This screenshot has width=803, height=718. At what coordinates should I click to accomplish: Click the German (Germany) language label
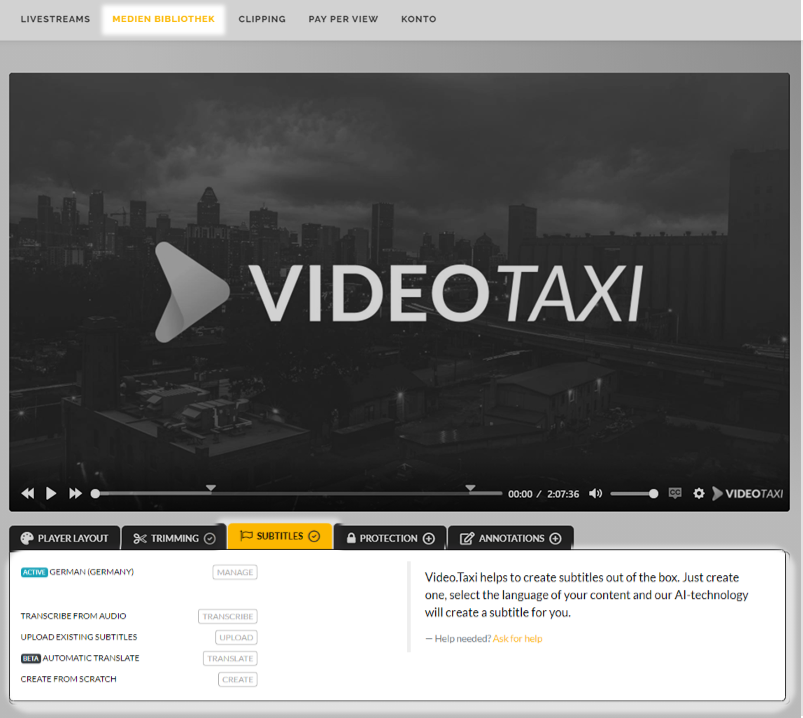point(92,572)
